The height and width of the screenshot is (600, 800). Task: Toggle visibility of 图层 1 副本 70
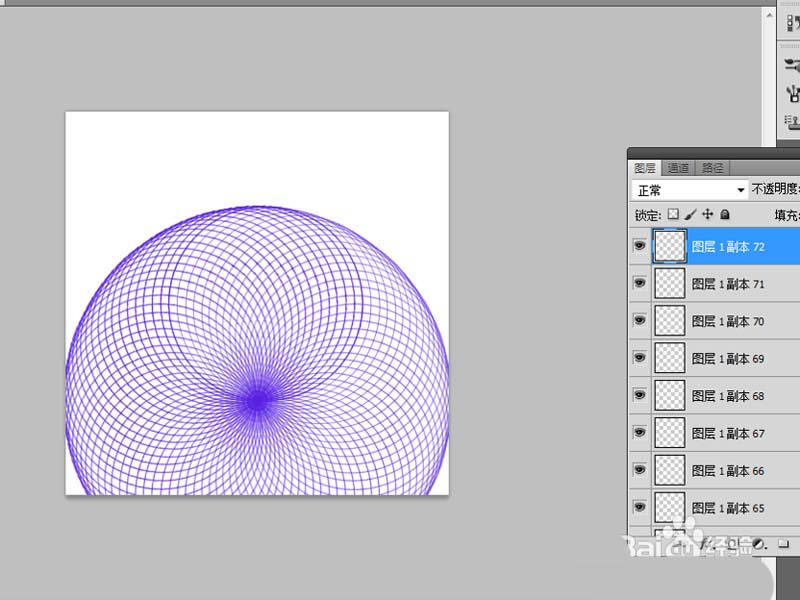tap(640, 321)
